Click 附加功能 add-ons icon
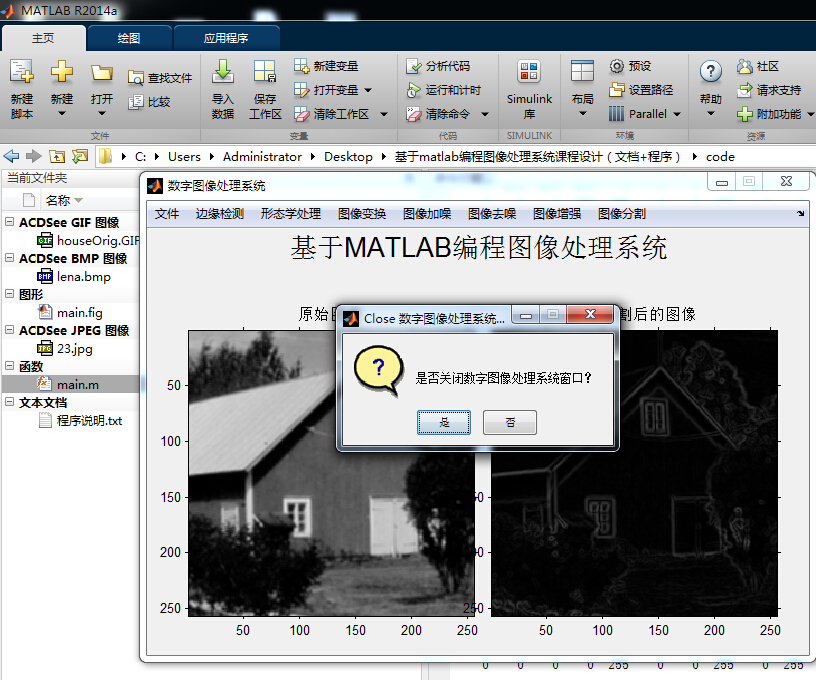The image size is (816, 680). coord(745,114)
